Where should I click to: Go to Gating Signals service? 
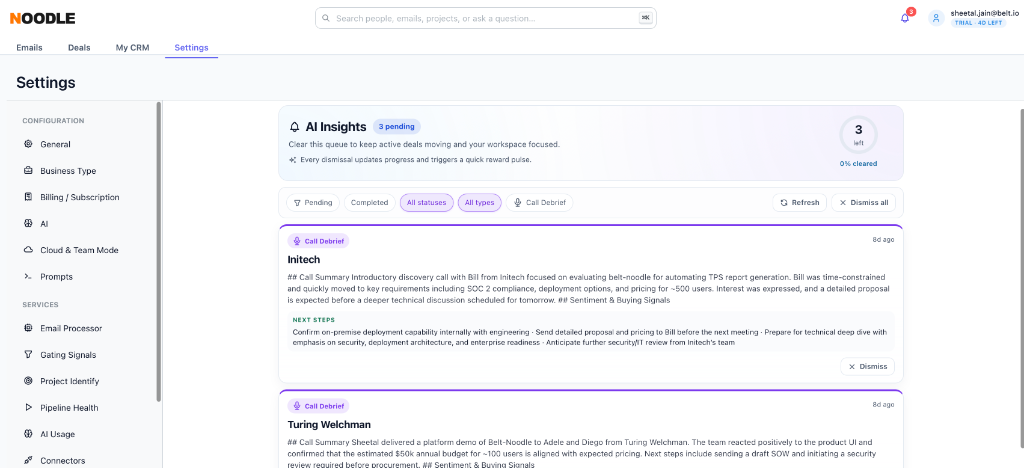[x=68, y=355]
